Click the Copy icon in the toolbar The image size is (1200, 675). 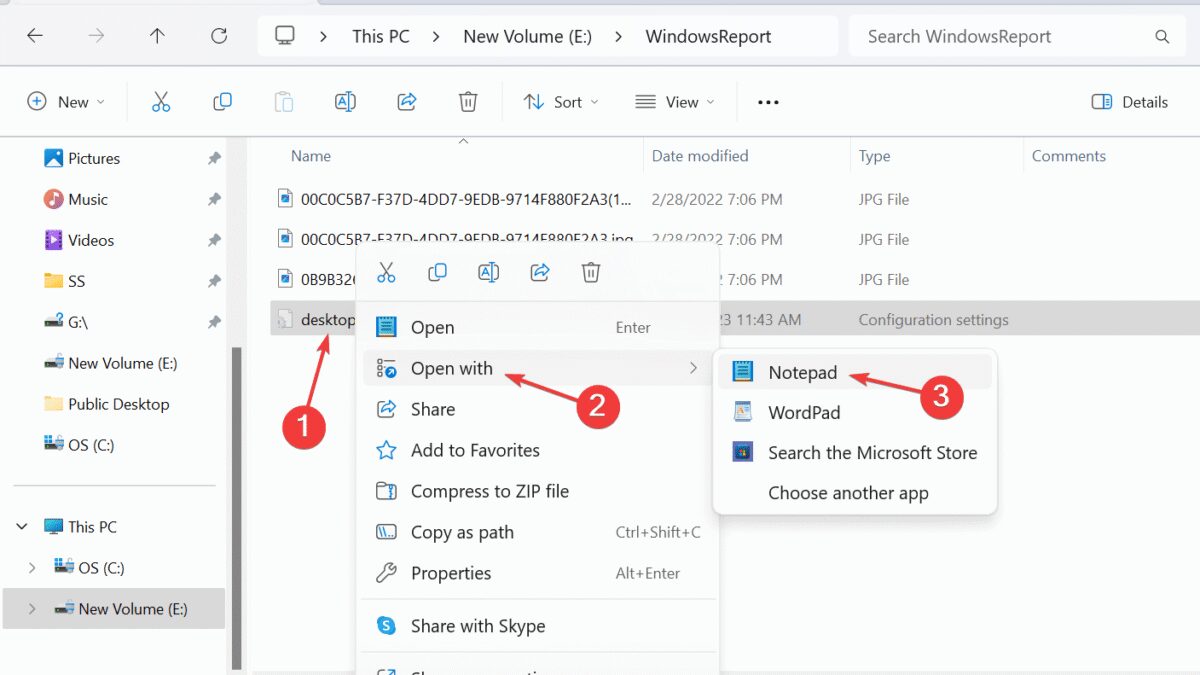pyautogui.click(x=222, y=101)
